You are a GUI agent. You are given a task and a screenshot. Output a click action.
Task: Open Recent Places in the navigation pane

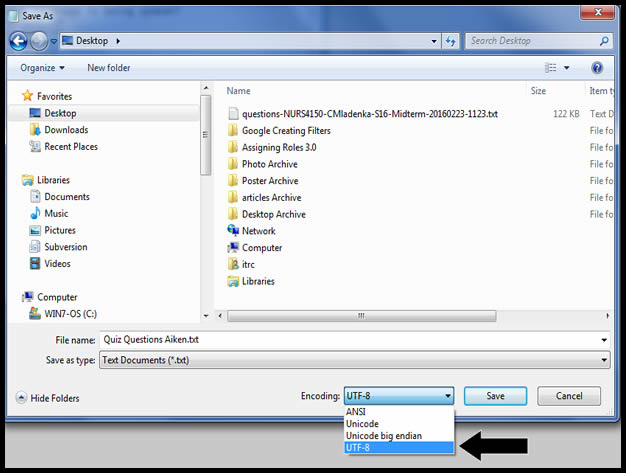tap(71, 146)
